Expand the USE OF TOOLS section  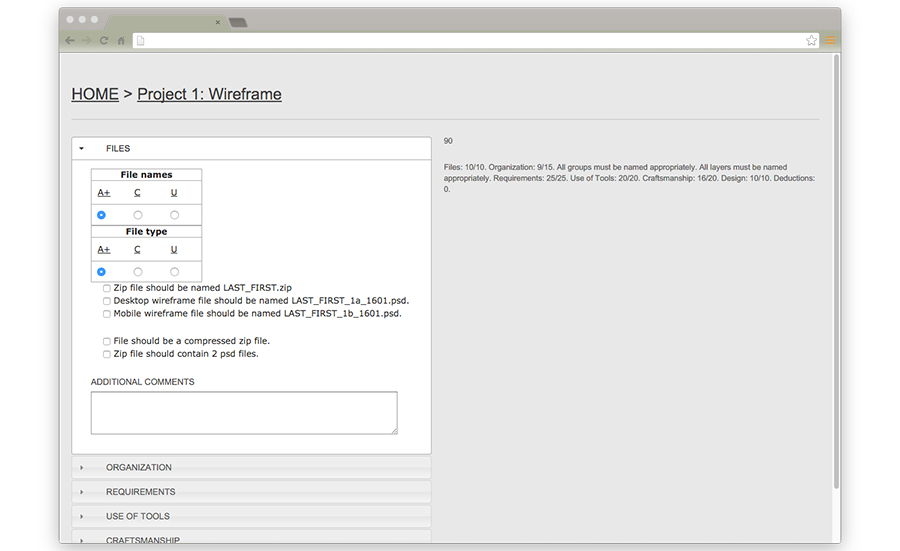point(137,517)
